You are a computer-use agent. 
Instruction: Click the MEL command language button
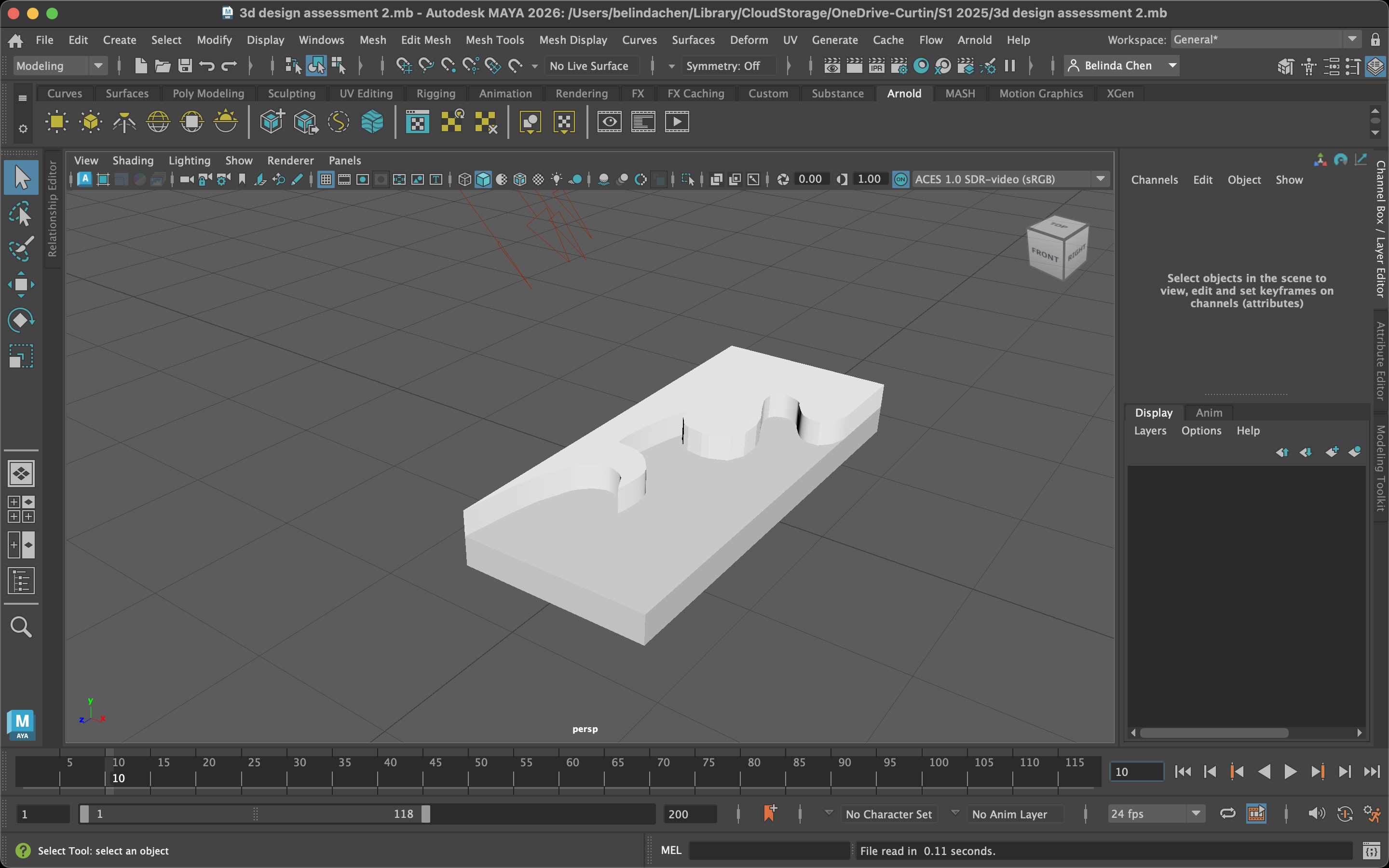pyautogui.click(x=671, y=850)
